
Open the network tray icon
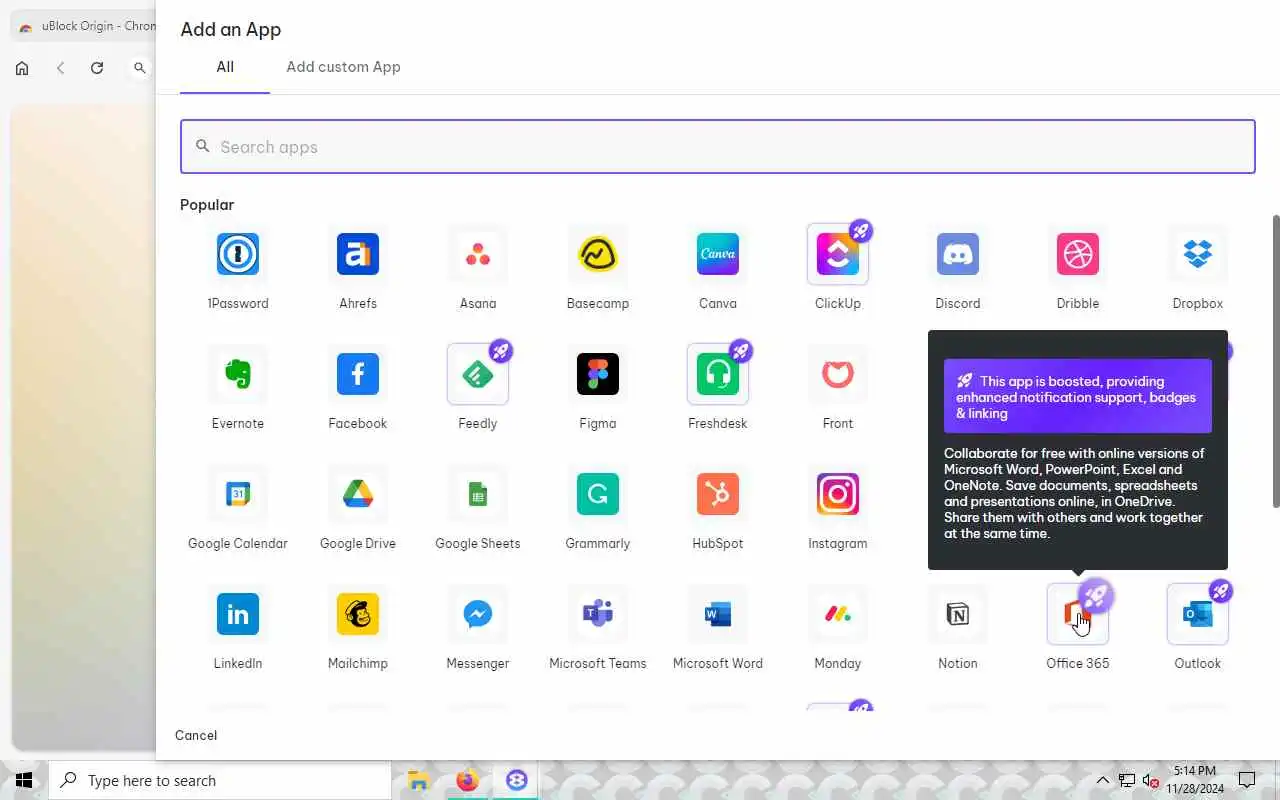click(x=1126, y=780)
